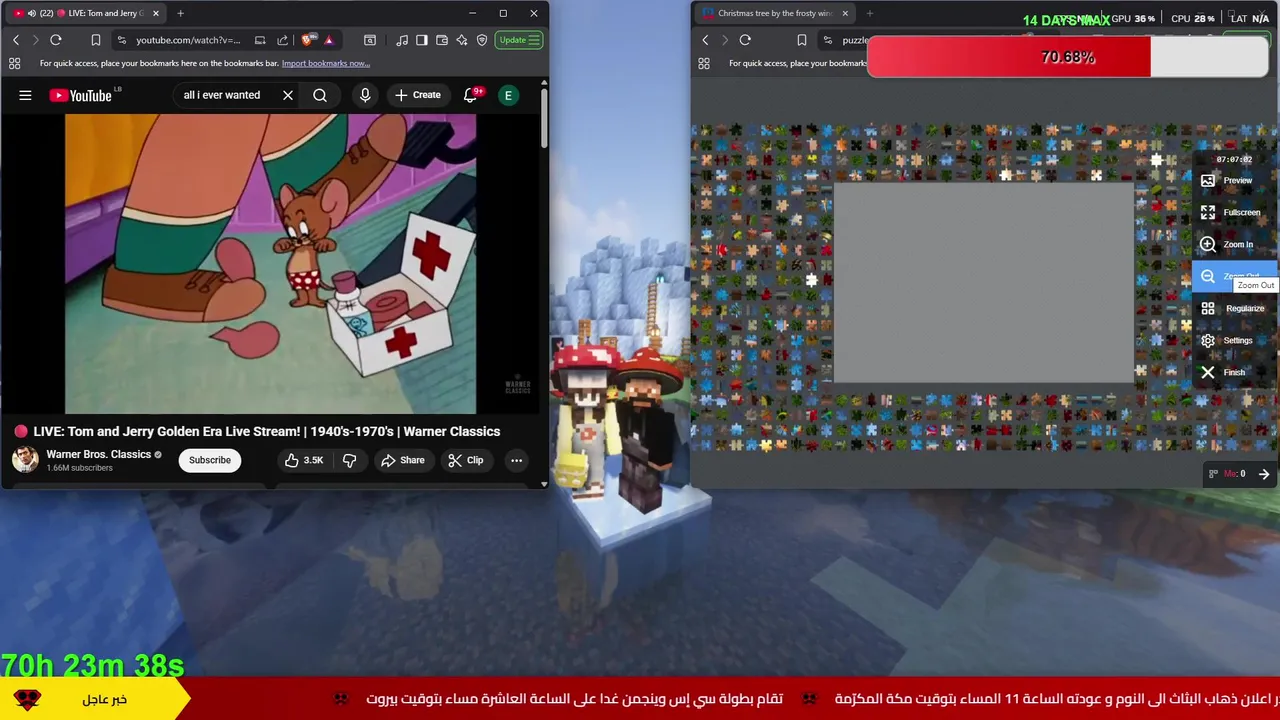1280x720 pixels.
Task: Enter Fullscreen from the puzzle menu
Action: pyautogui.click(x=1235, y=212)
